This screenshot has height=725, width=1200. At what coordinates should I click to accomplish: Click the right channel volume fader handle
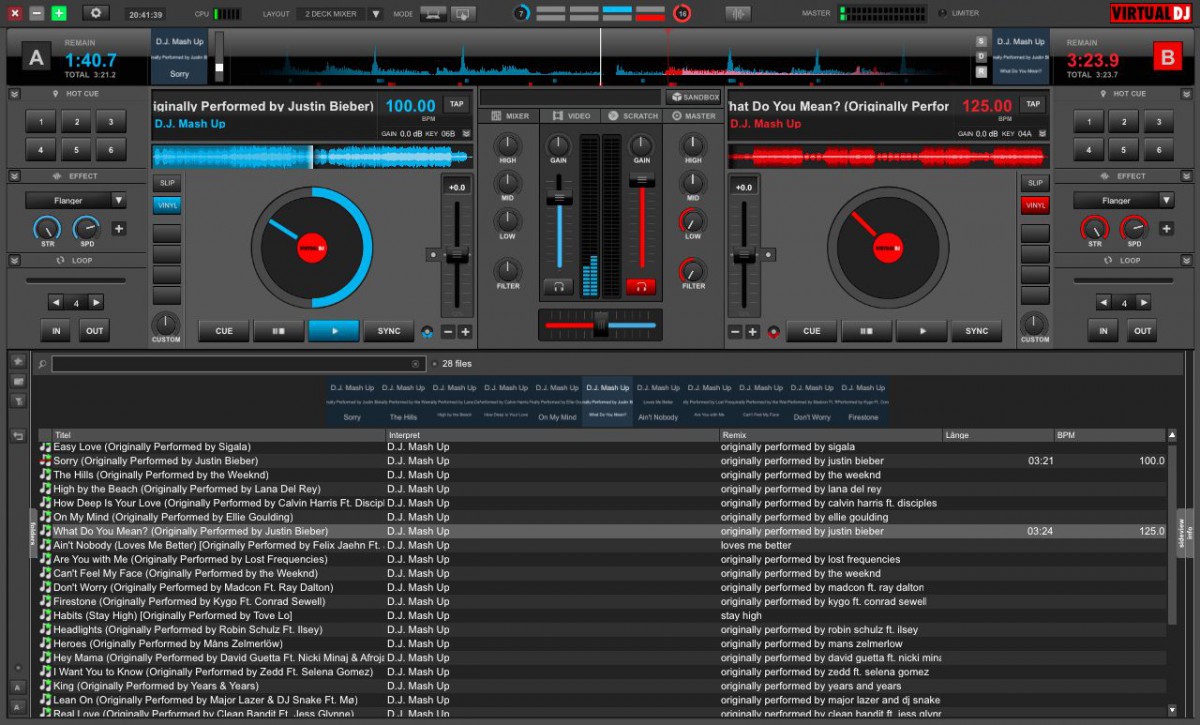[641, 181]
